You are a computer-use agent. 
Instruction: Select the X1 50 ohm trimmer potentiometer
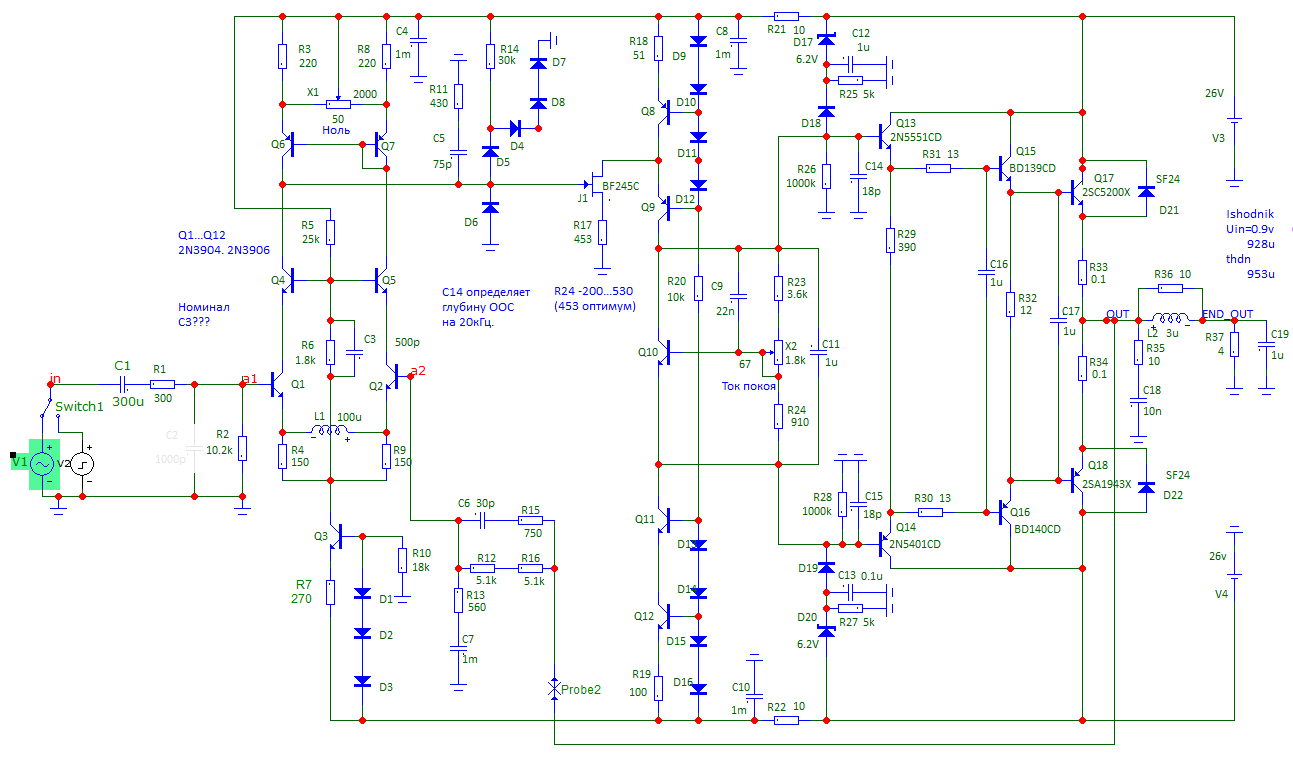tap(339, 103)
